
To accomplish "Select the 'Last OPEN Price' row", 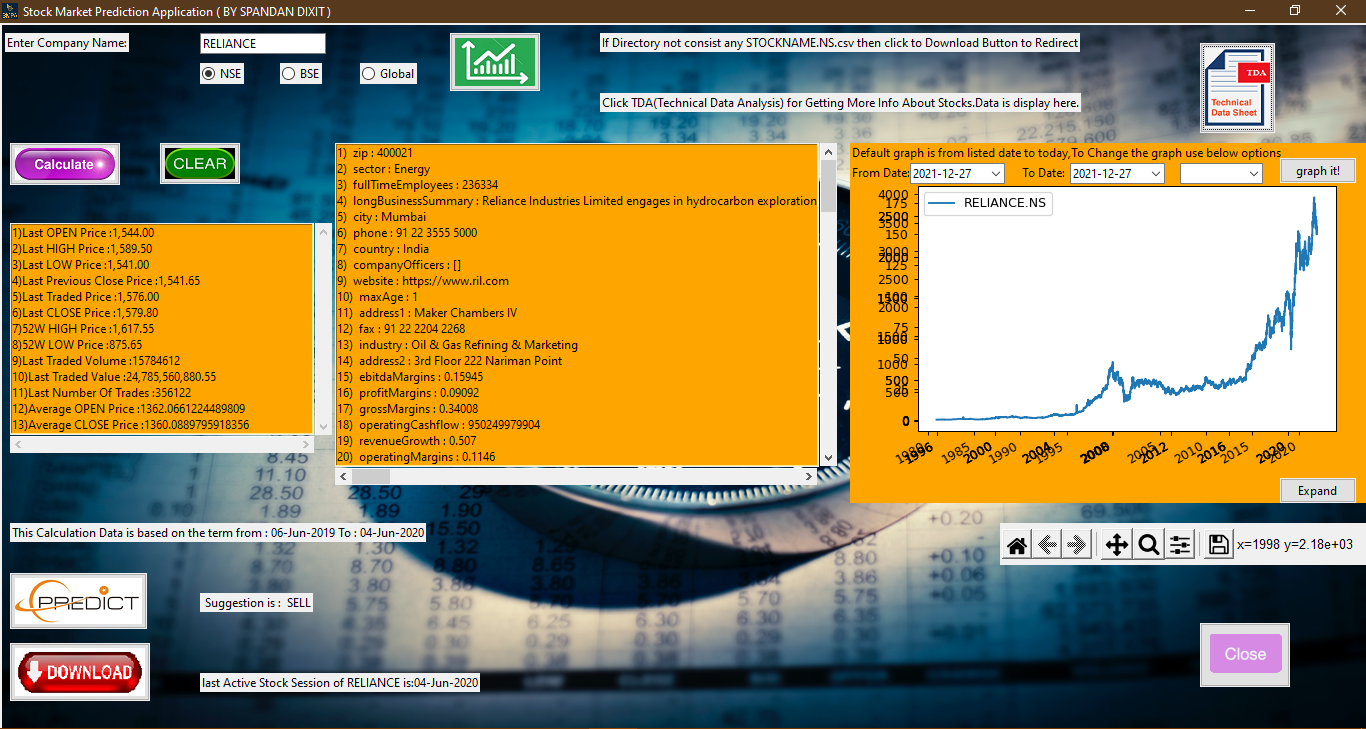I will pos(83,233).
